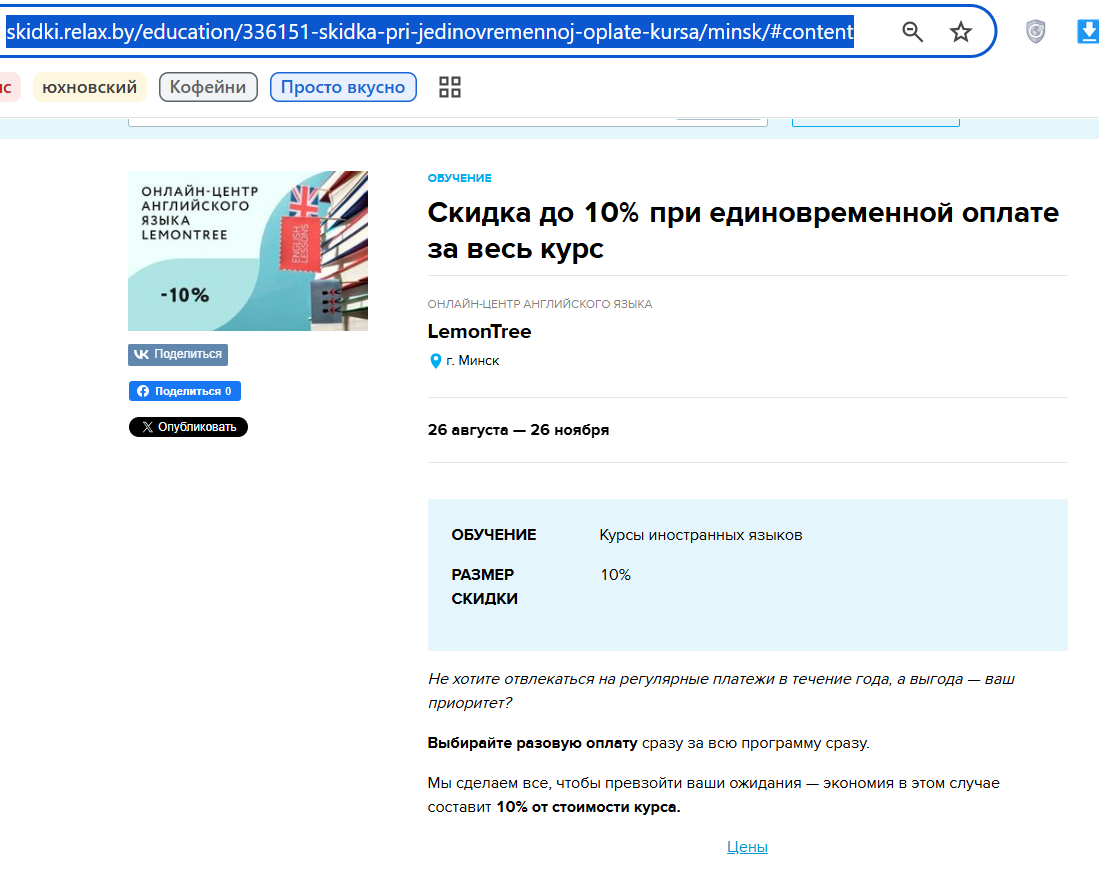Open the bookmarks grid icon
Screen dimensions: 1099x875
pyautogui.click(x=449, y=87)
